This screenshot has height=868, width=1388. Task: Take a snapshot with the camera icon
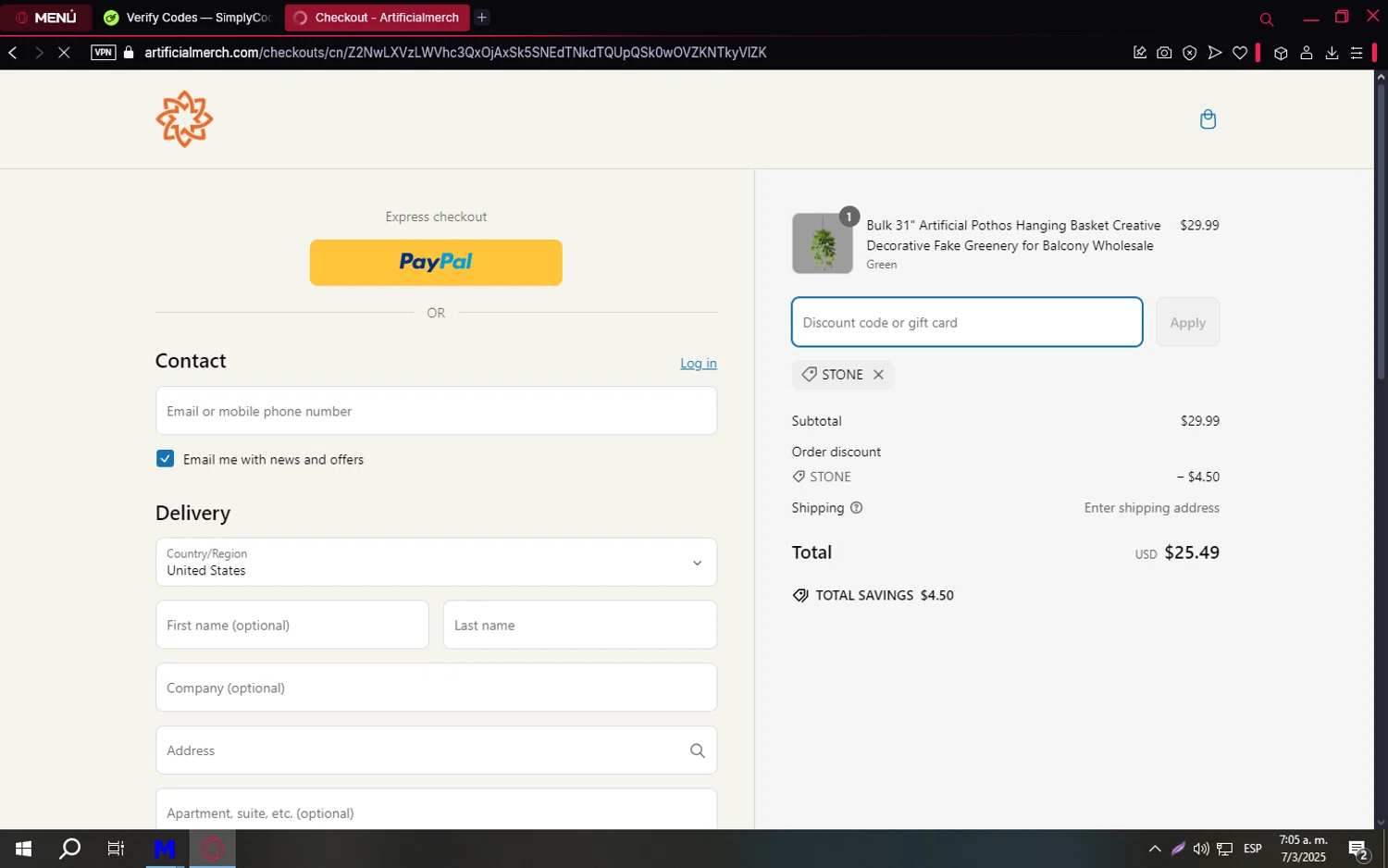1164,53
